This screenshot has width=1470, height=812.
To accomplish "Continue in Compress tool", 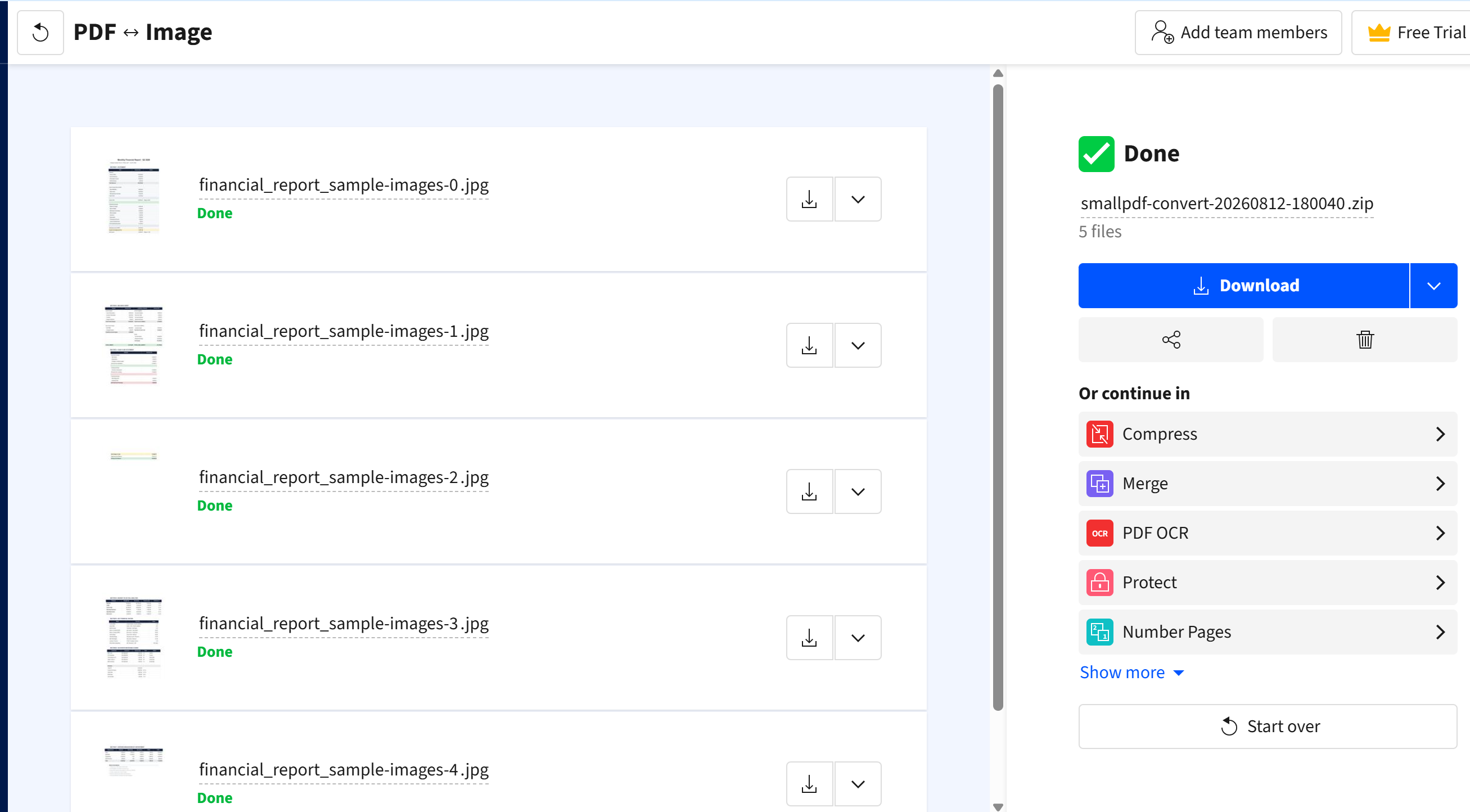I will pos(1268,434).
